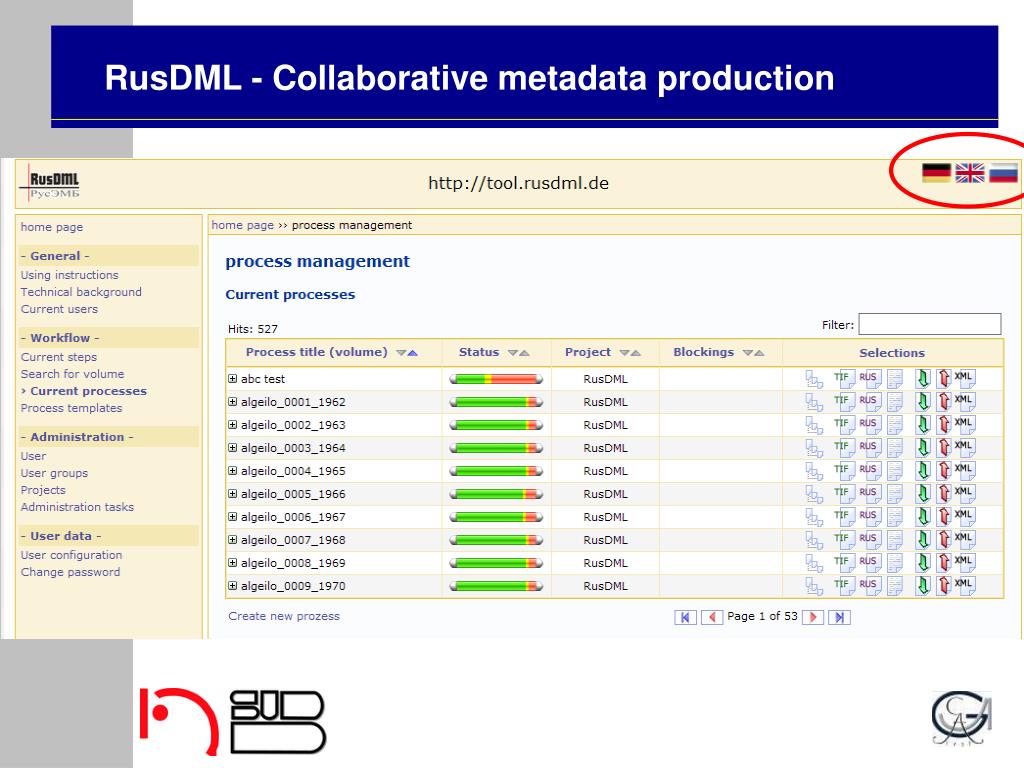The width and height of the screenshot is (1024, 768).
Task: Sort by Status column arrows
Action: (519, 353)
